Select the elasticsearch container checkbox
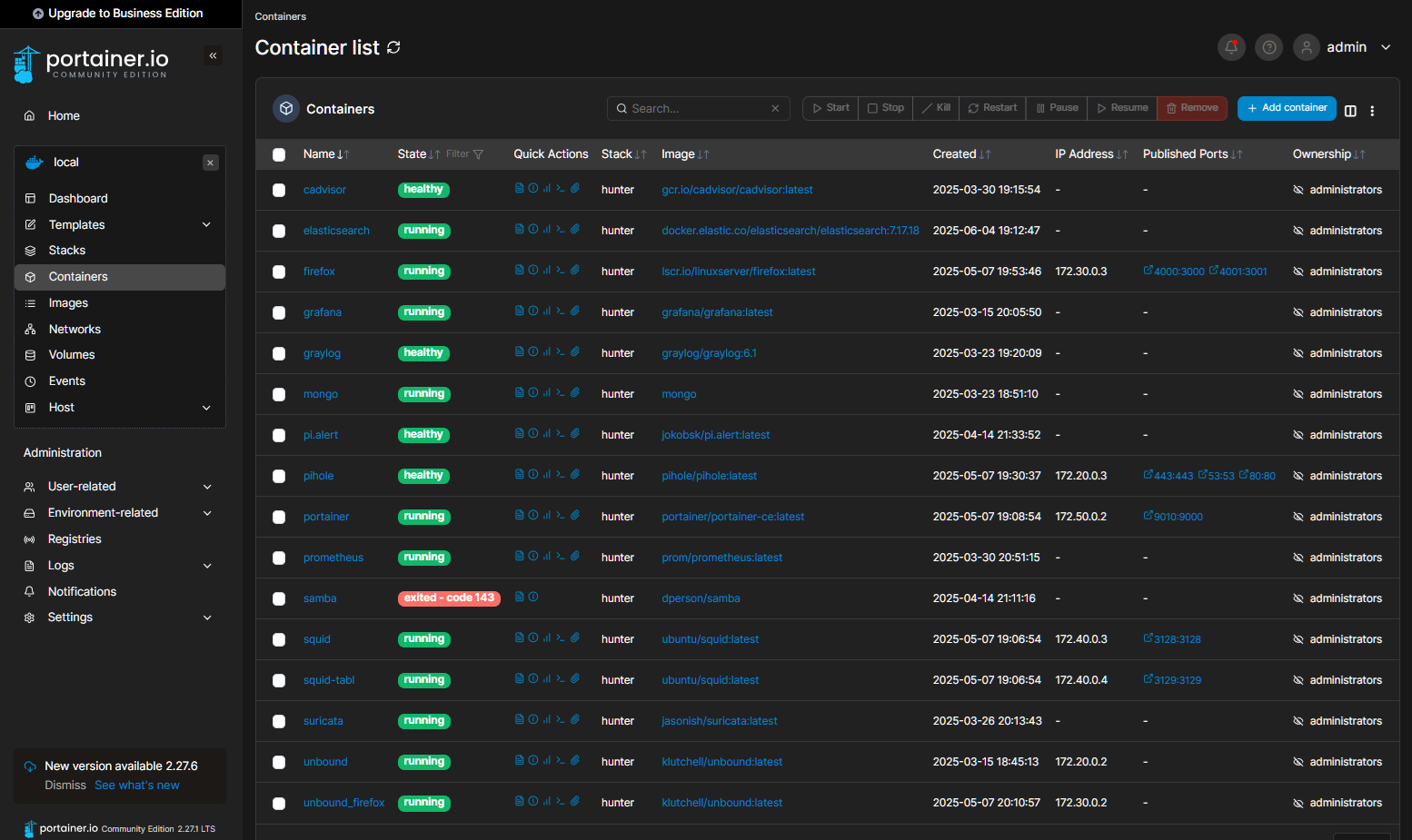 coord(279,231)
